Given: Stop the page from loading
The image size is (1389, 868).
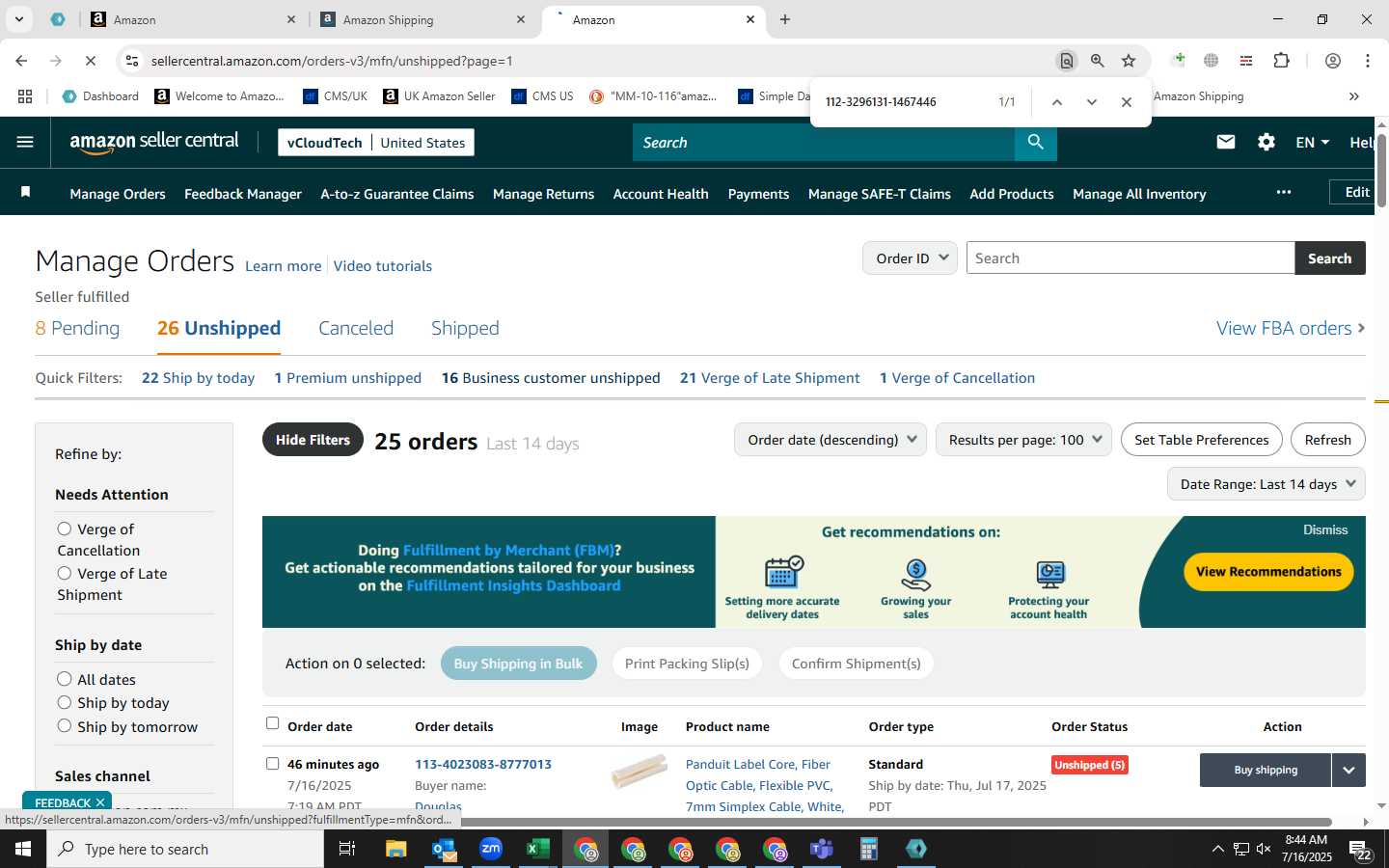Looking at the screenshot, I should 90,61.
